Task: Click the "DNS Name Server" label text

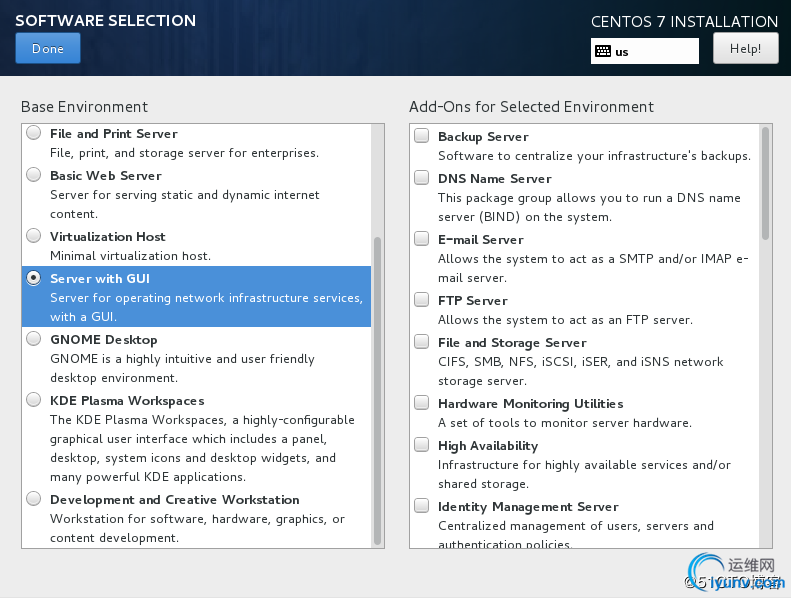Action: click(494, 179)
